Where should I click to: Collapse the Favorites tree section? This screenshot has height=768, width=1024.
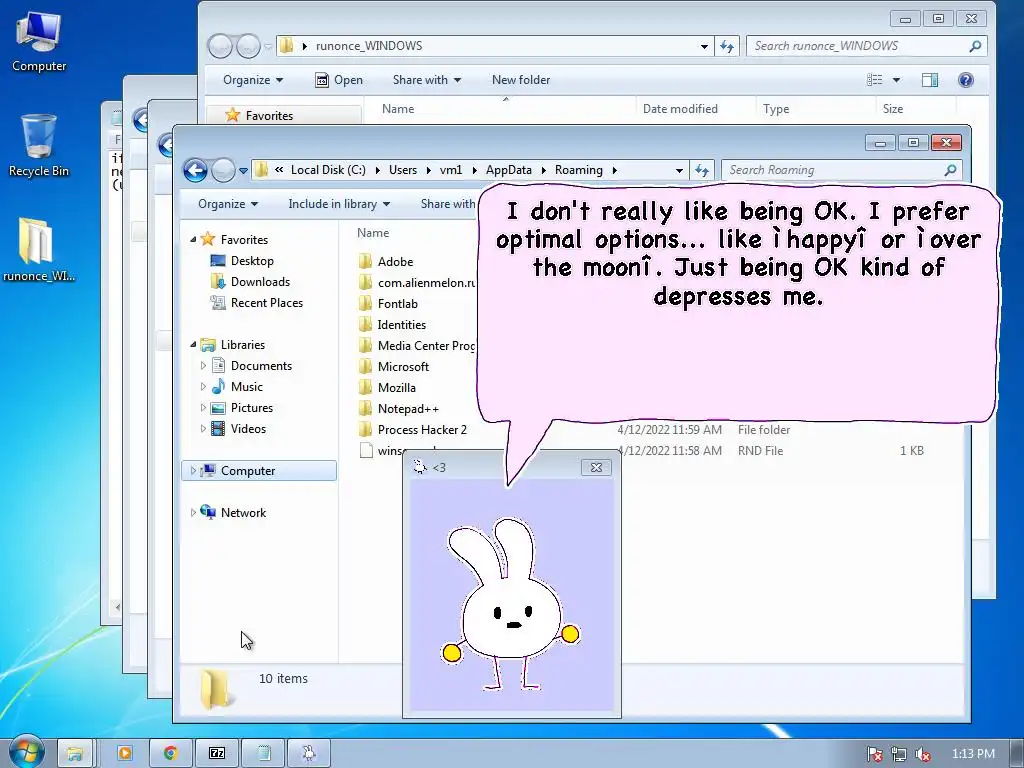coord(193,240)
